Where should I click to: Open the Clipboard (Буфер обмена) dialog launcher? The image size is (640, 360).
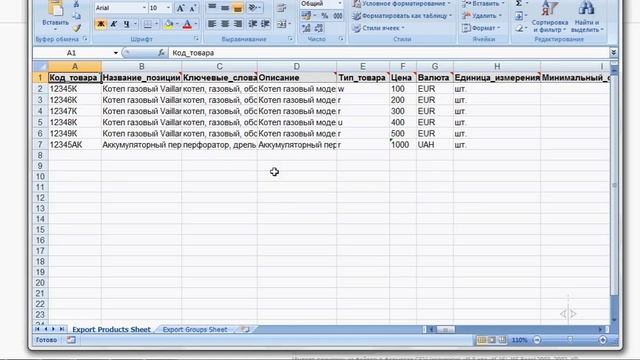click(85, 39)
